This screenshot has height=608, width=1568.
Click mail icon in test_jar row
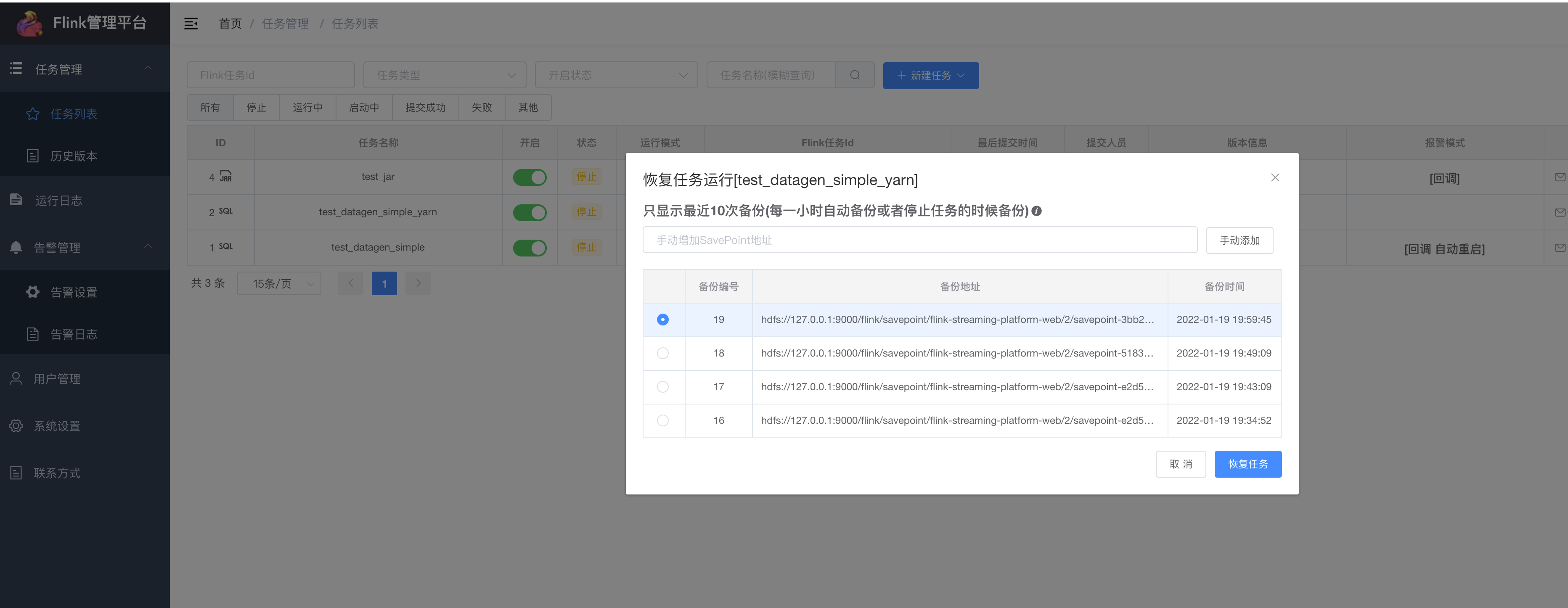point(1560,177)
